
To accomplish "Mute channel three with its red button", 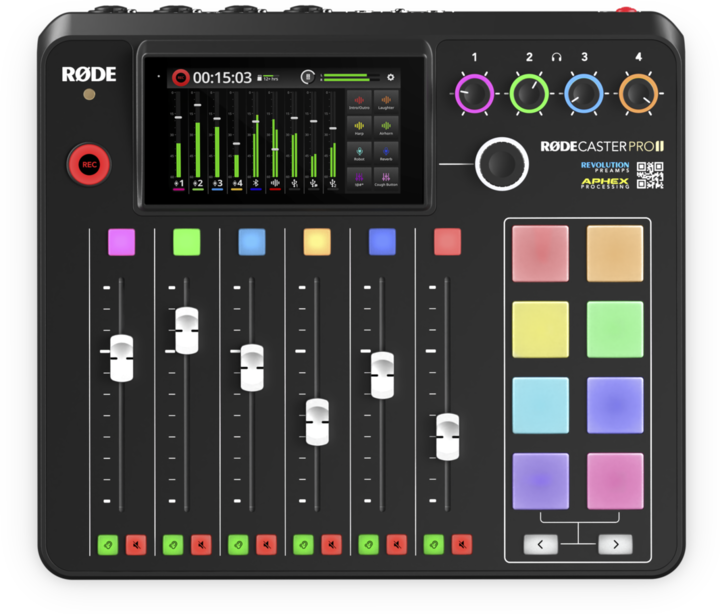I will [x=266, y=545].
